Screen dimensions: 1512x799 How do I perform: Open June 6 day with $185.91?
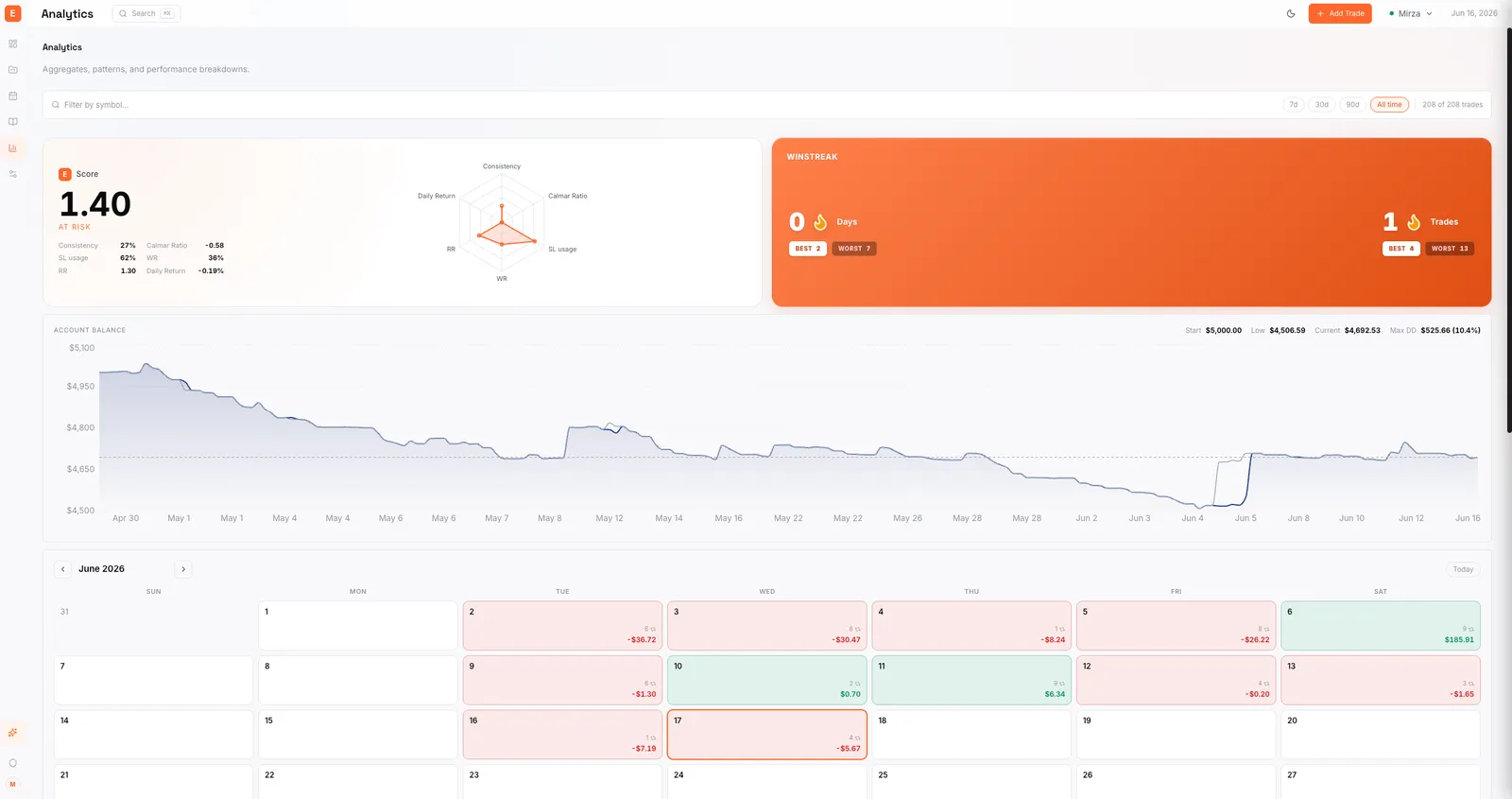click(1381, 626)
